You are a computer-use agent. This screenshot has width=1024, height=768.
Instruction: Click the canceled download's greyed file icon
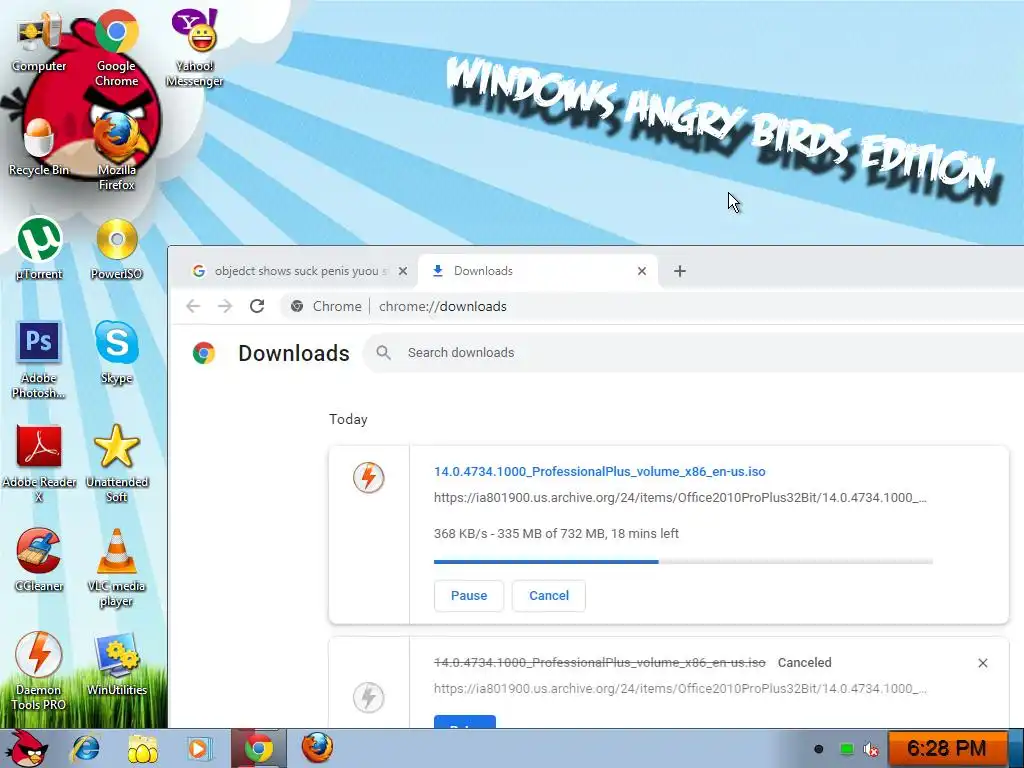click(368, 697)
